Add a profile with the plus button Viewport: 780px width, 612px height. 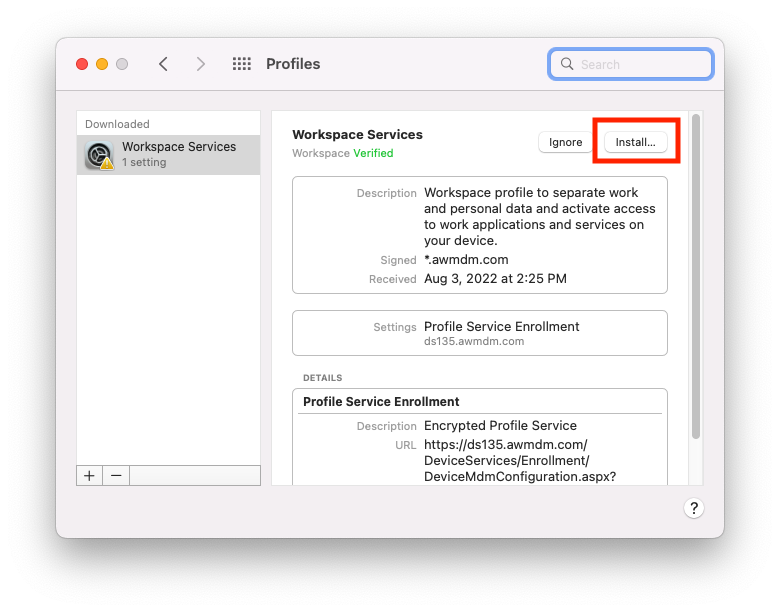point(90,476)
